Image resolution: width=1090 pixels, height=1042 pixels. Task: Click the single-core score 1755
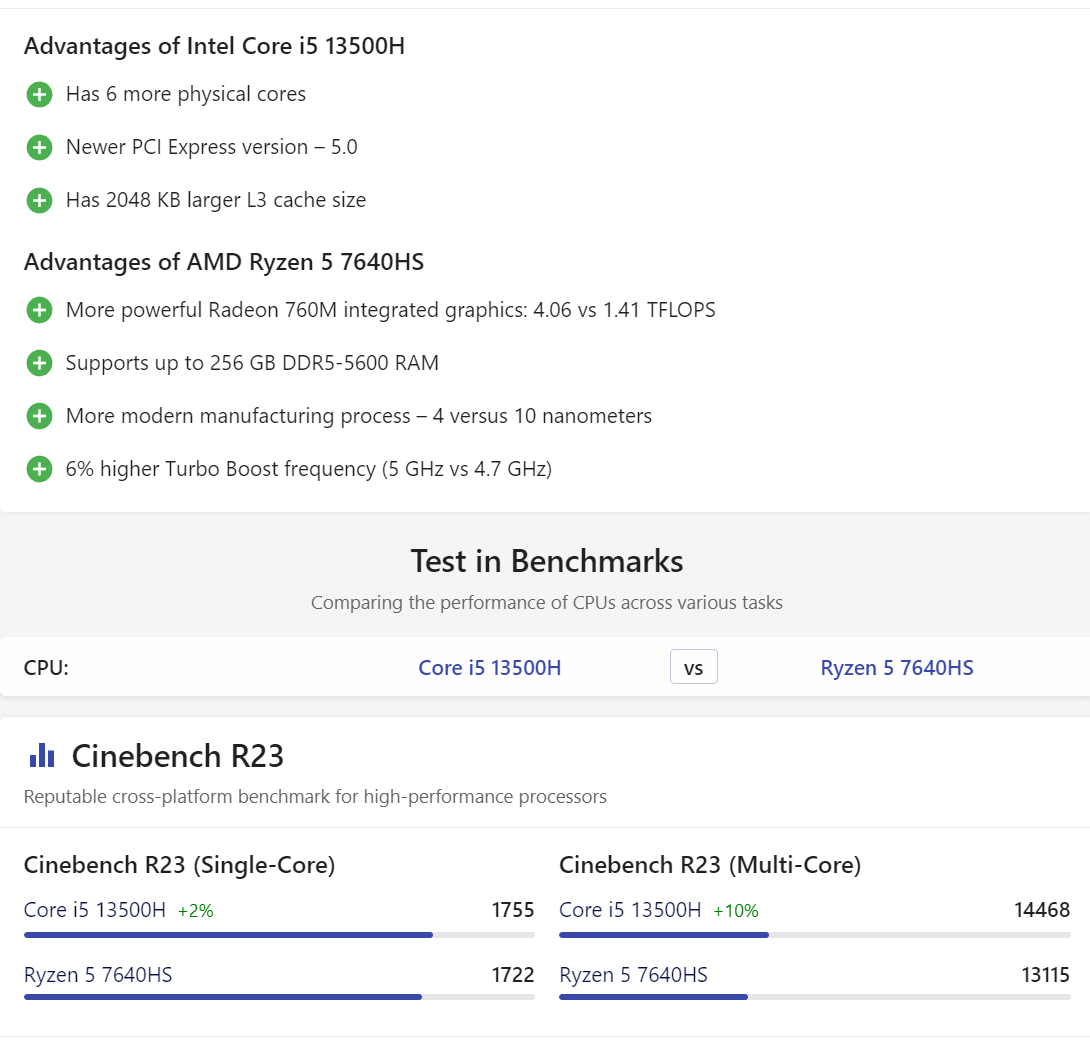tap(513, 909)
